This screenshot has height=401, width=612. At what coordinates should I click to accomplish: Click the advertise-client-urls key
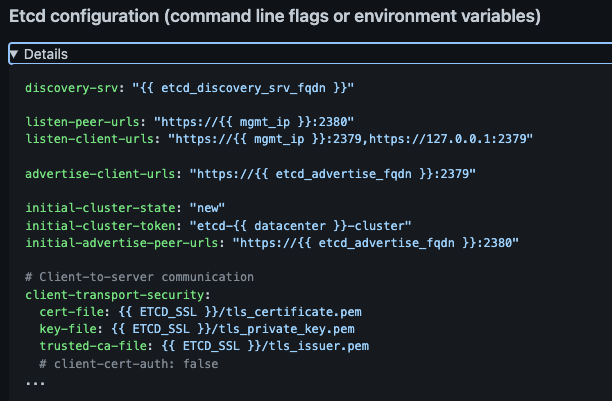coord(100,174)
